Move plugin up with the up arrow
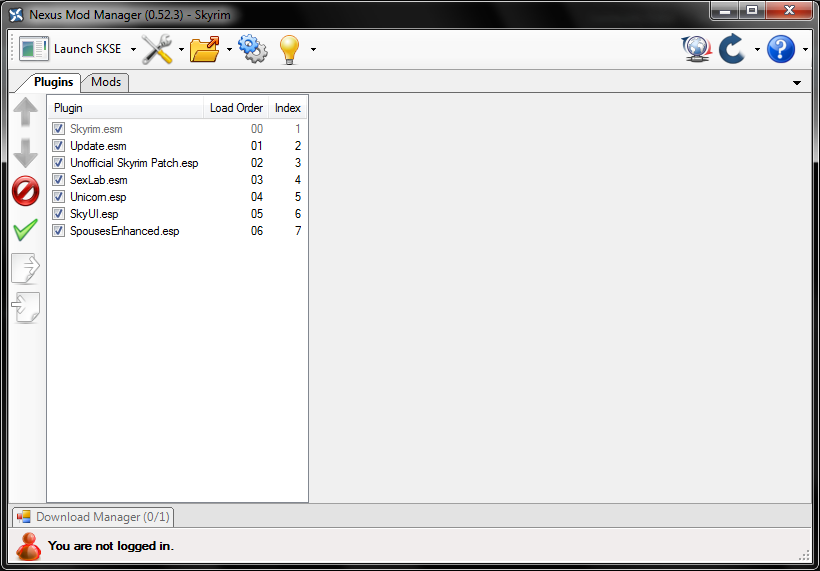 coord(26,112)
